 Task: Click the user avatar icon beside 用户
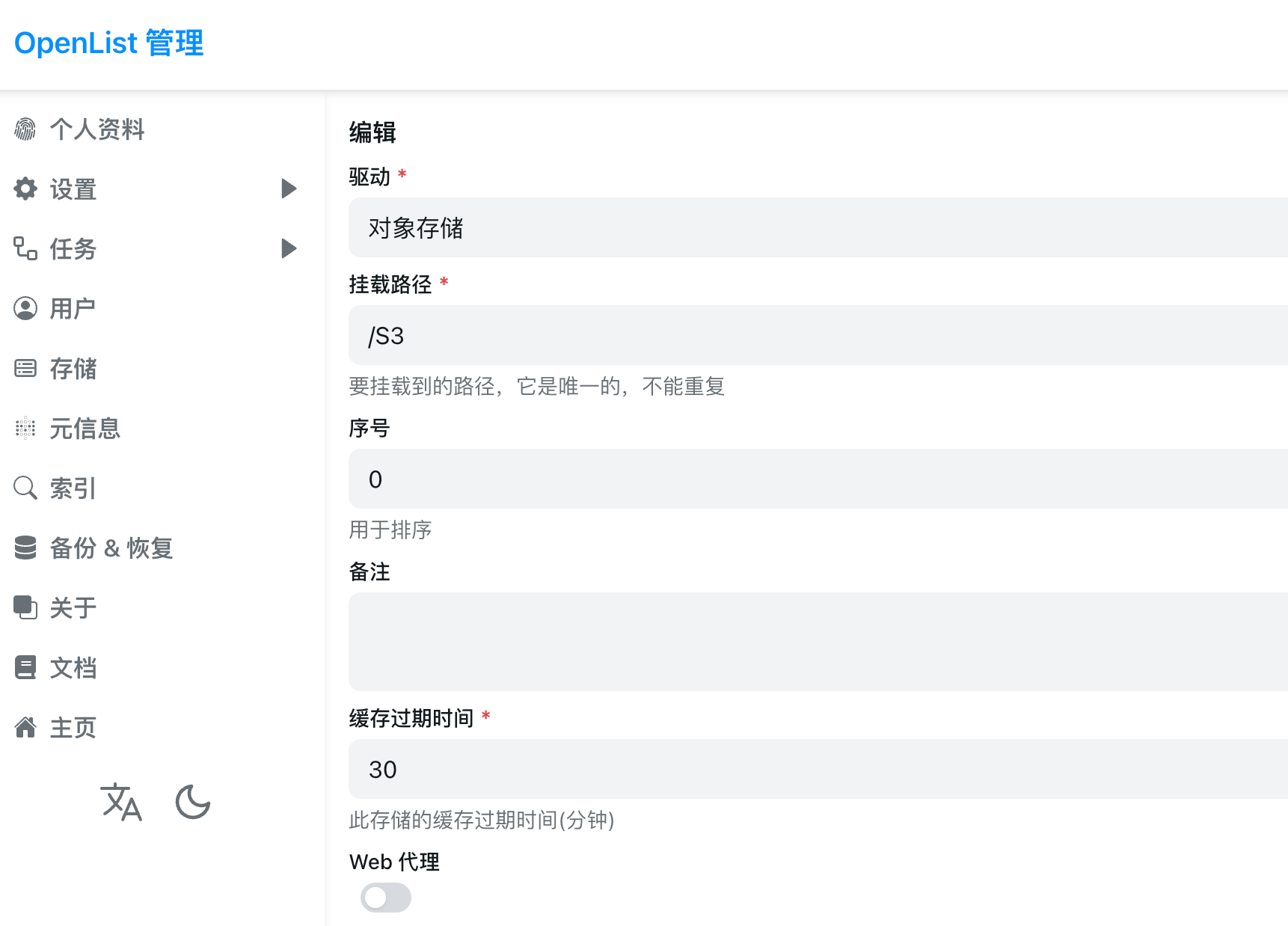[25, 309]
